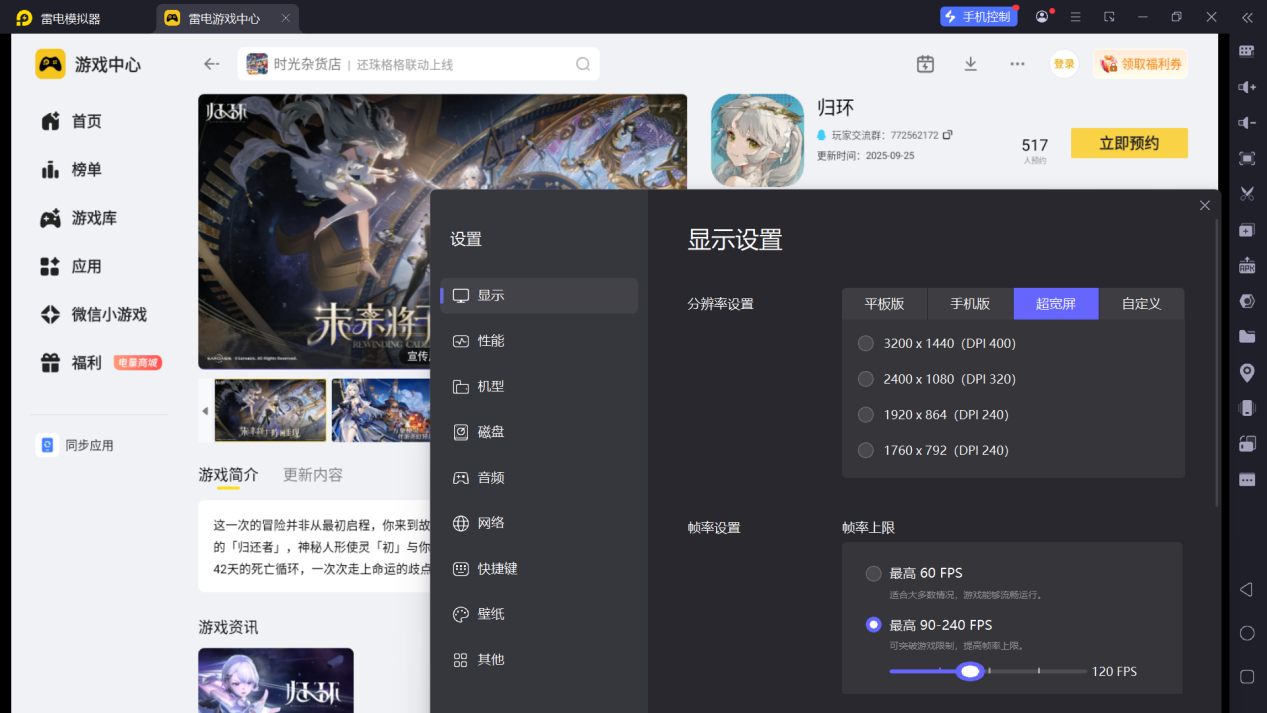Switch to the 自定义 resolution tab
1267x713 pixels.
1141,303
